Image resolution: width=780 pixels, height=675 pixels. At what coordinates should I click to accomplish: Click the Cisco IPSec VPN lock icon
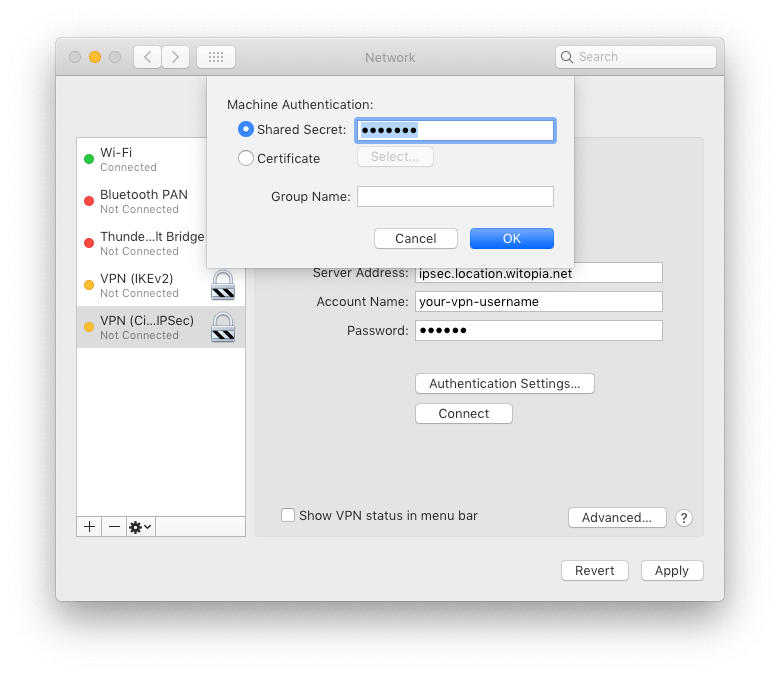pyautogui.click(x=223, y=327)
